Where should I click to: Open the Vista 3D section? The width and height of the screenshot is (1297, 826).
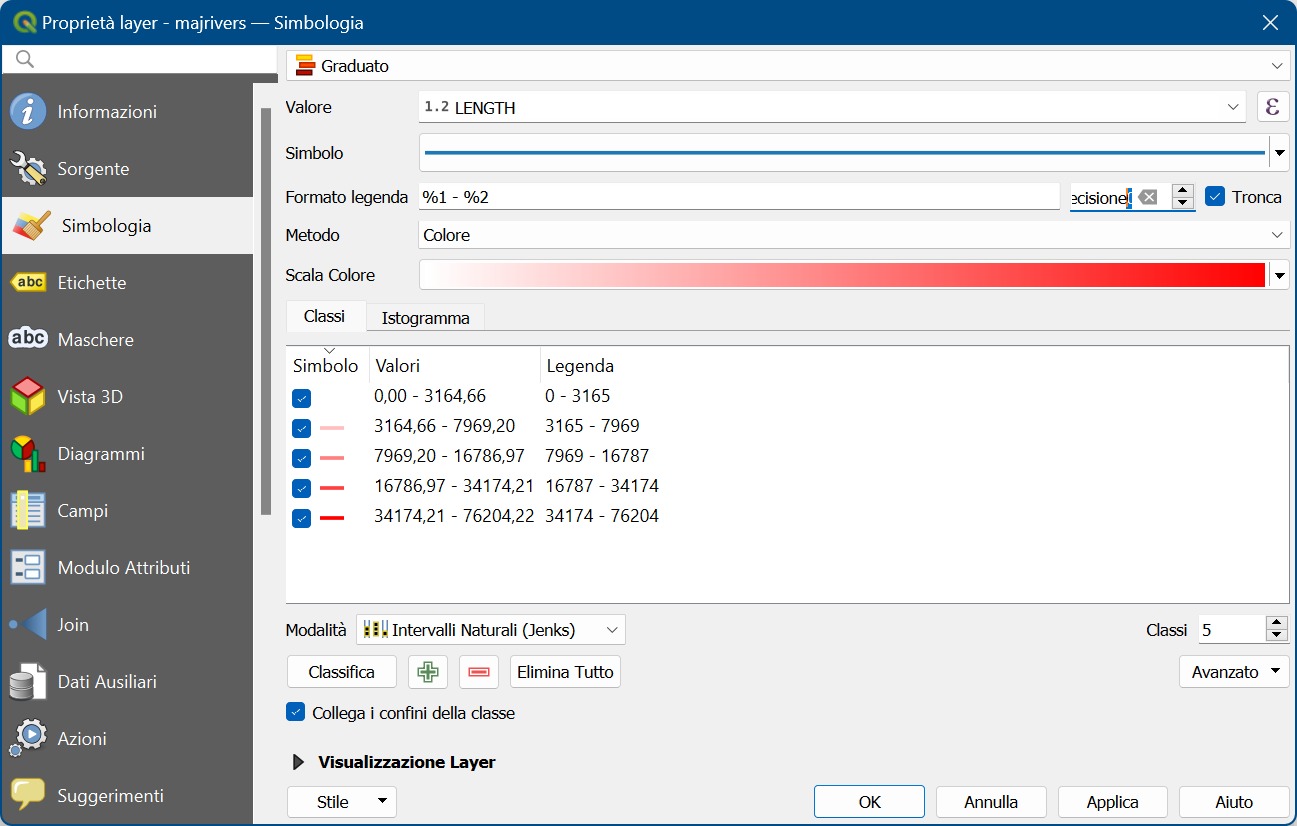tap(126, 397)
